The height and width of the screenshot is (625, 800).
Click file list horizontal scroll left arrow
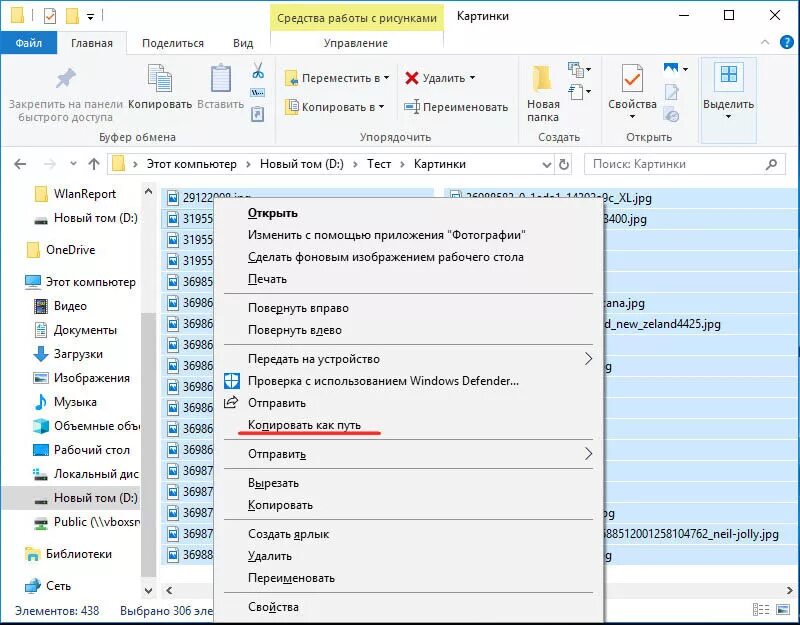(169, 590)
